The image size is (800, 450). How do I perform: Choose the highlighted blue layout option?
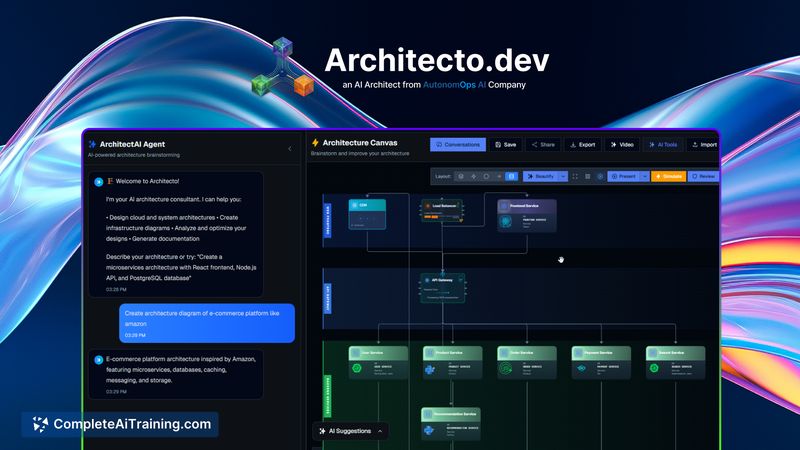tap(512, 176)
